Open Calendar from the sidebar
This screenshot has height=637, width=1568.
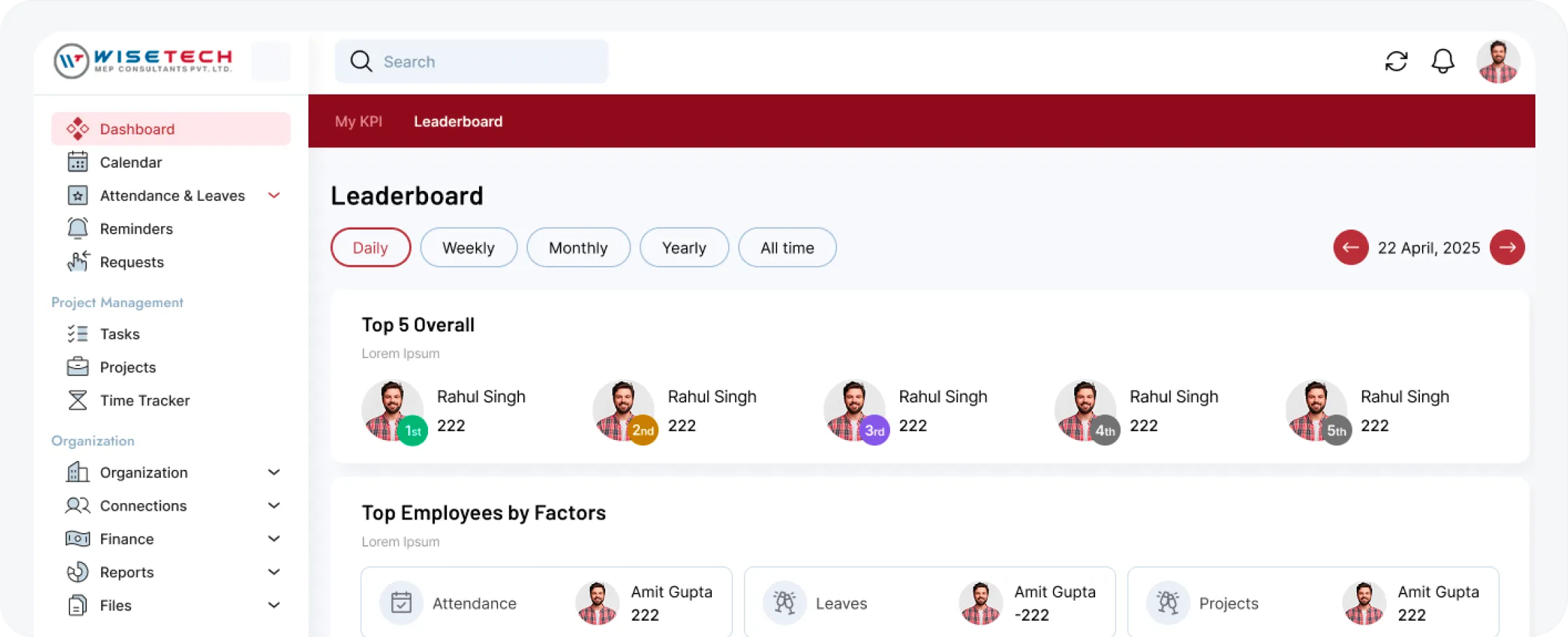(x=130, y=162)
